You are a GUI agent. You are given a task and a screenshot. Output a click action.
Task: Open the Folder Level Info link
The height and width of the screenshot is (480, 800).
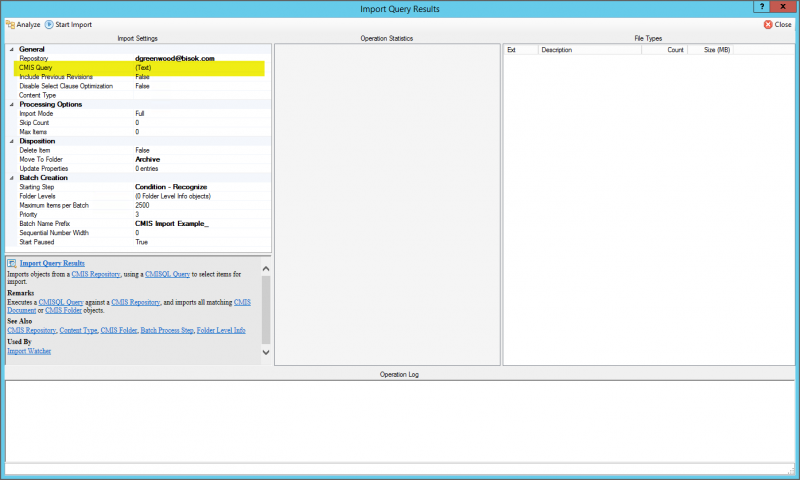point(221,331)
